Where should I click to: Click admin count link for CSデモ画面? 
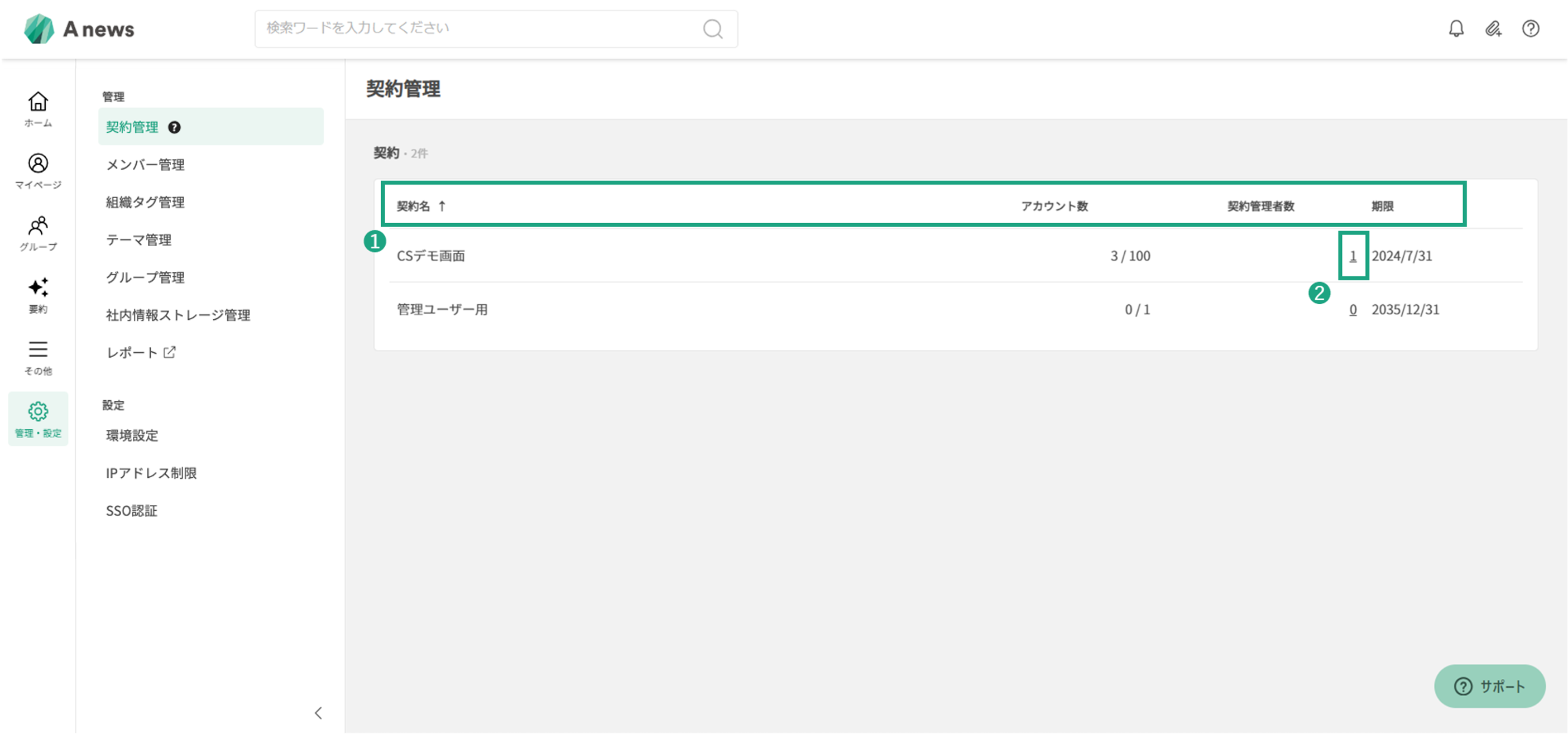pos(1353,256)
